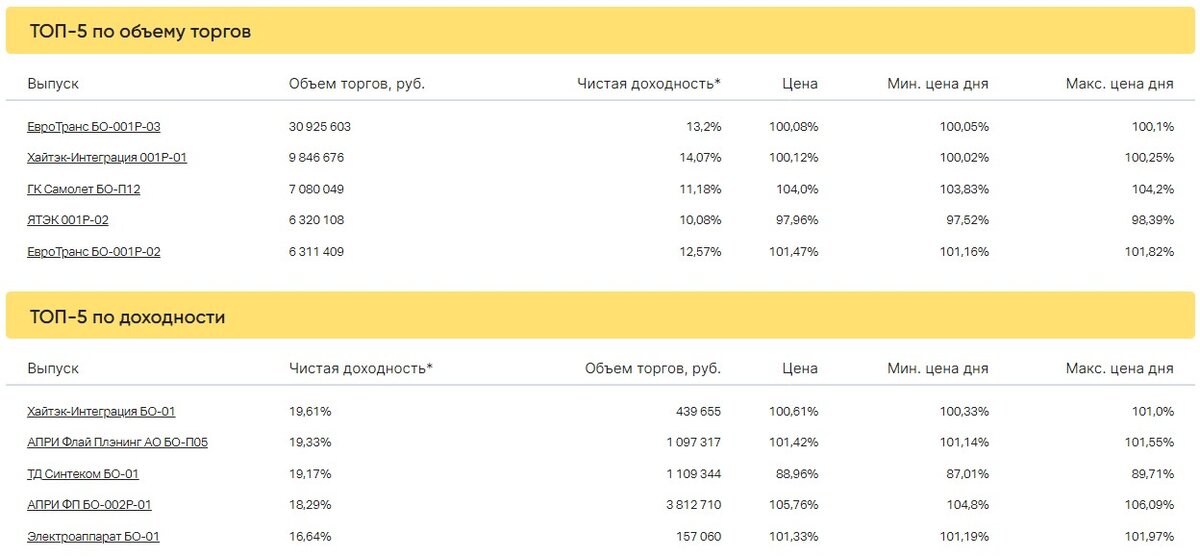Open the Хайтэк-Интеграция 001Р-01 bond link
The image size is (1200, 557).
coord(107,158)
